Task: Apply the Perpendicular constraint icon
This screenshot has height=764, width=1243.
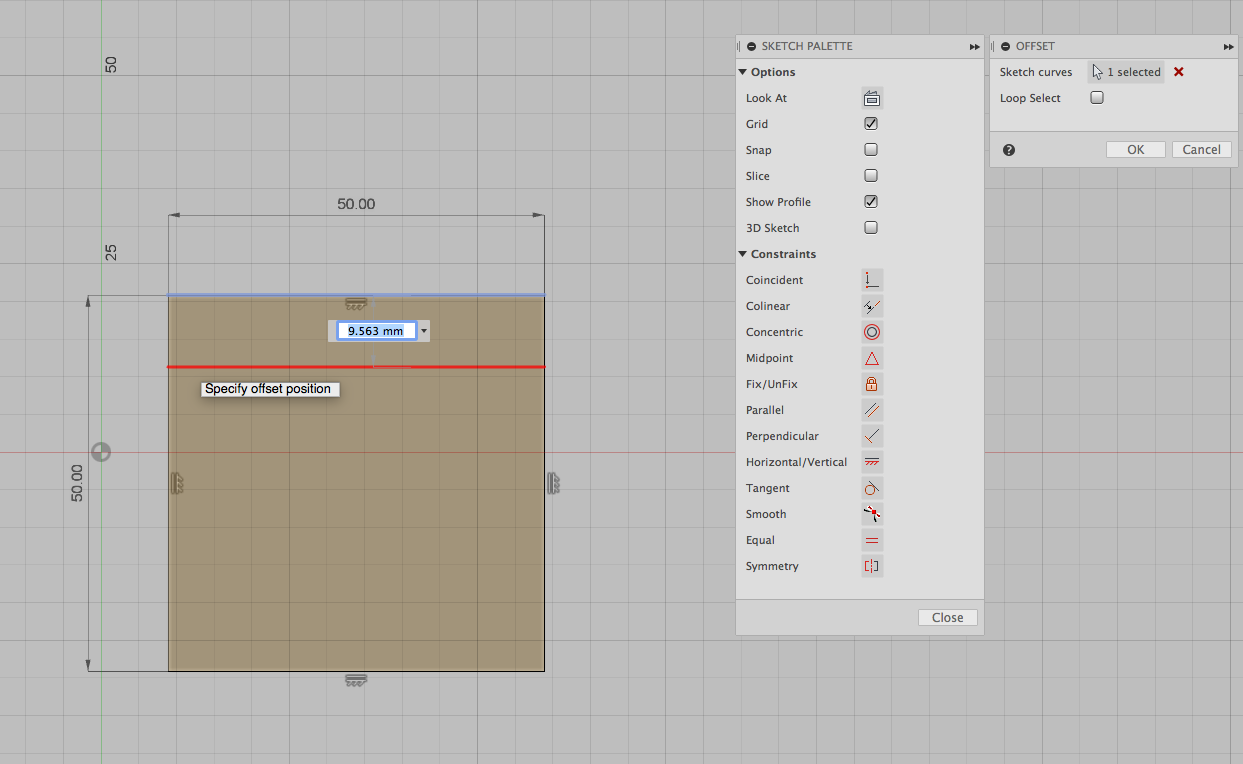Action: click(x=871, y=436)
